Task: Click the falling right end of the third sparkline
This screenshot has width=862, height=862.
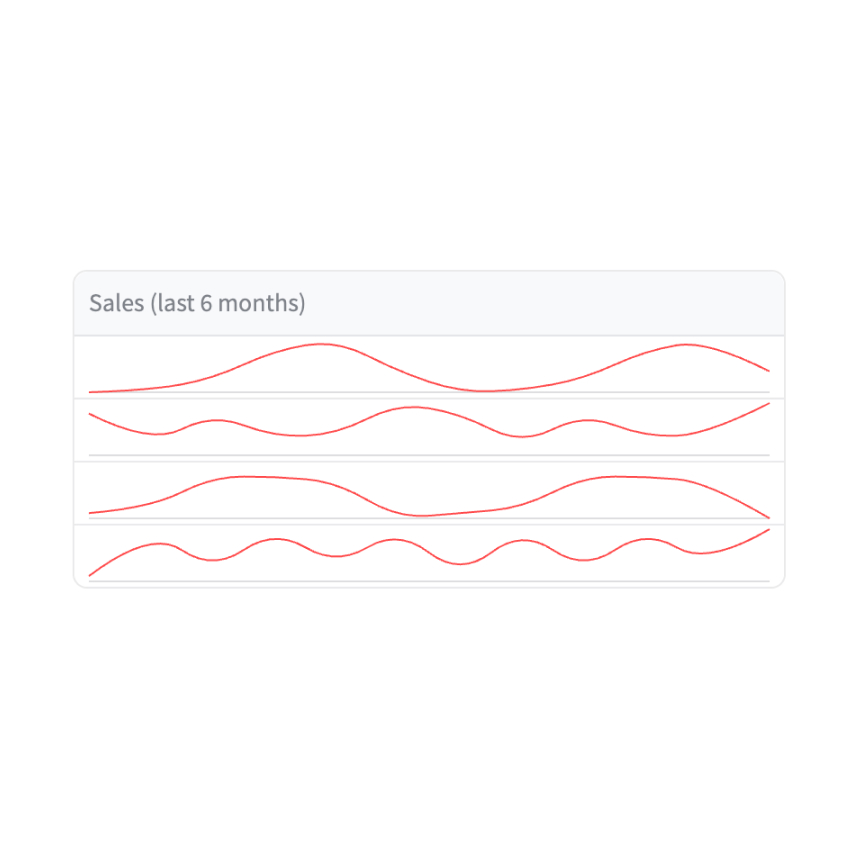Action: pos(767,516)
